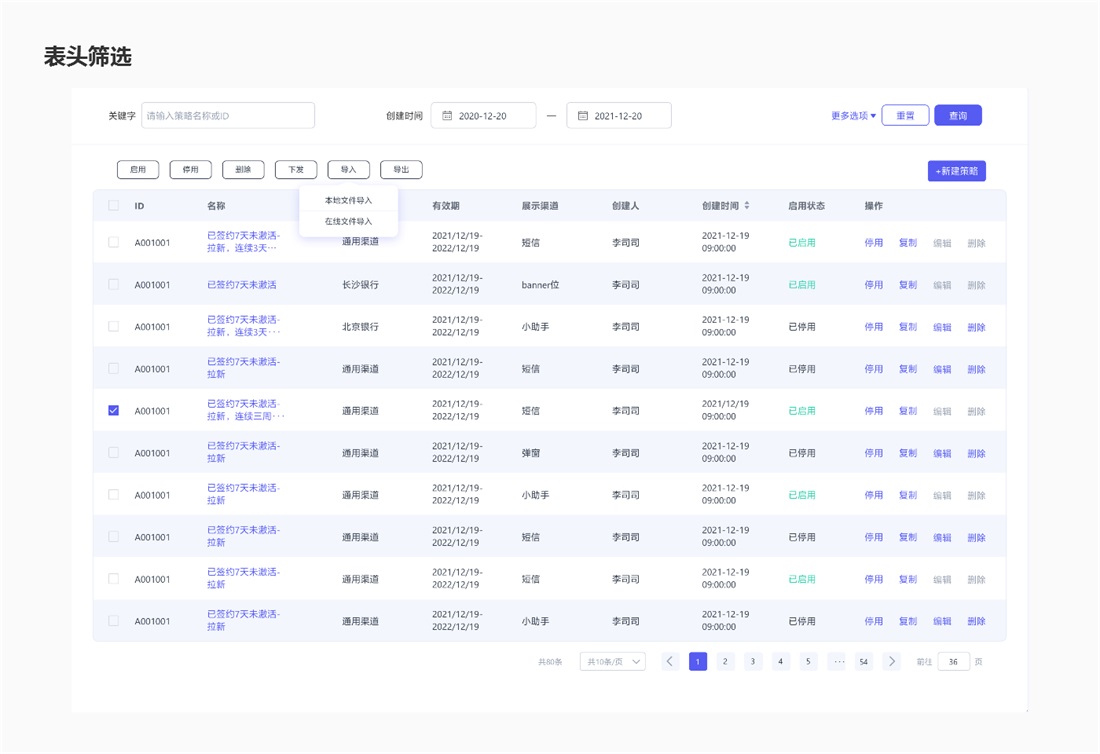Click the 导出 button
The width and height of the screenshot is (1100, 754).
click(401, 170)
